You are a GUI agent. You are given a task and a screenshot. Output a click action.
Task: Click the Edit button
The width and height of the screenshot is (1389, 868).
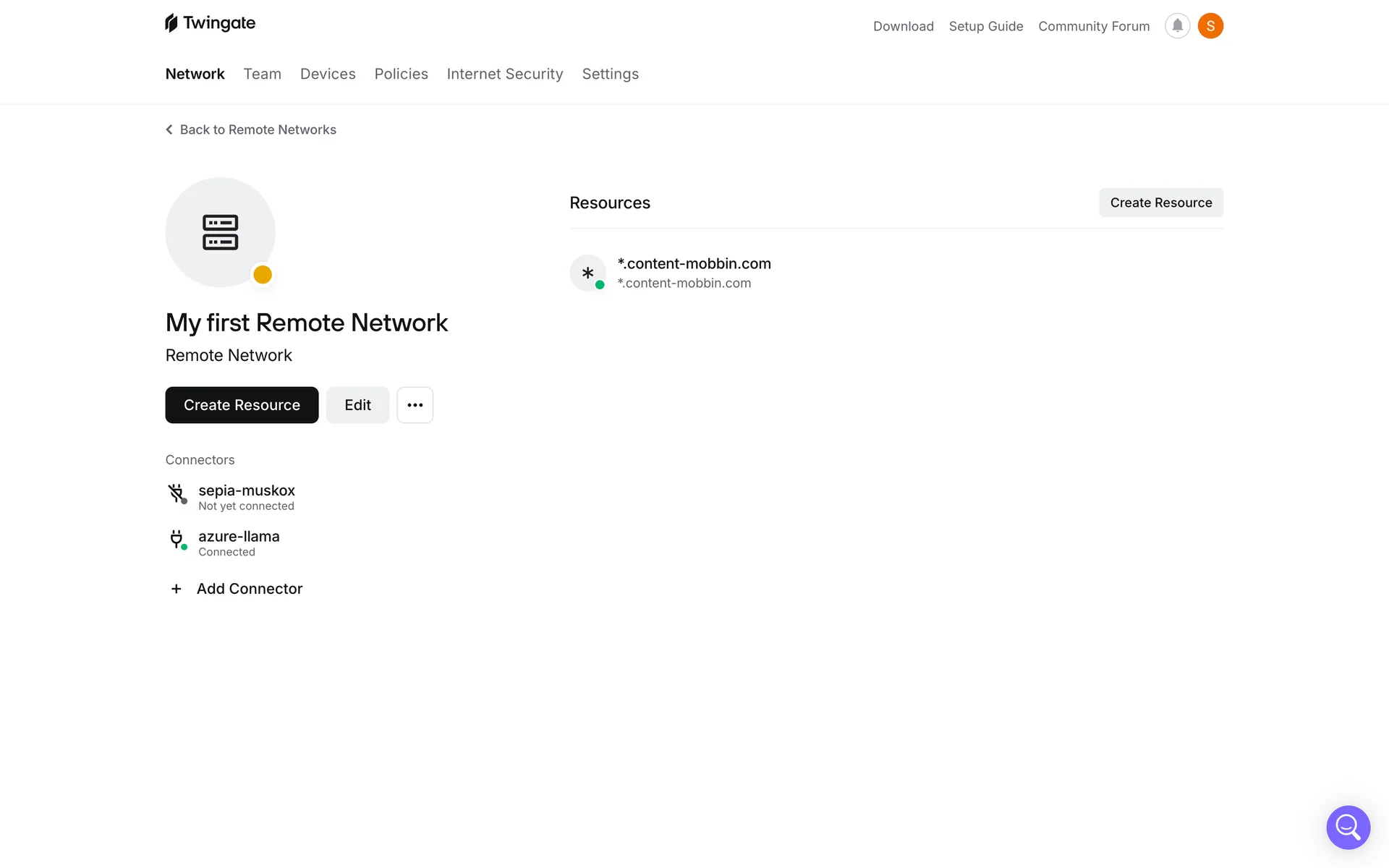357,405
